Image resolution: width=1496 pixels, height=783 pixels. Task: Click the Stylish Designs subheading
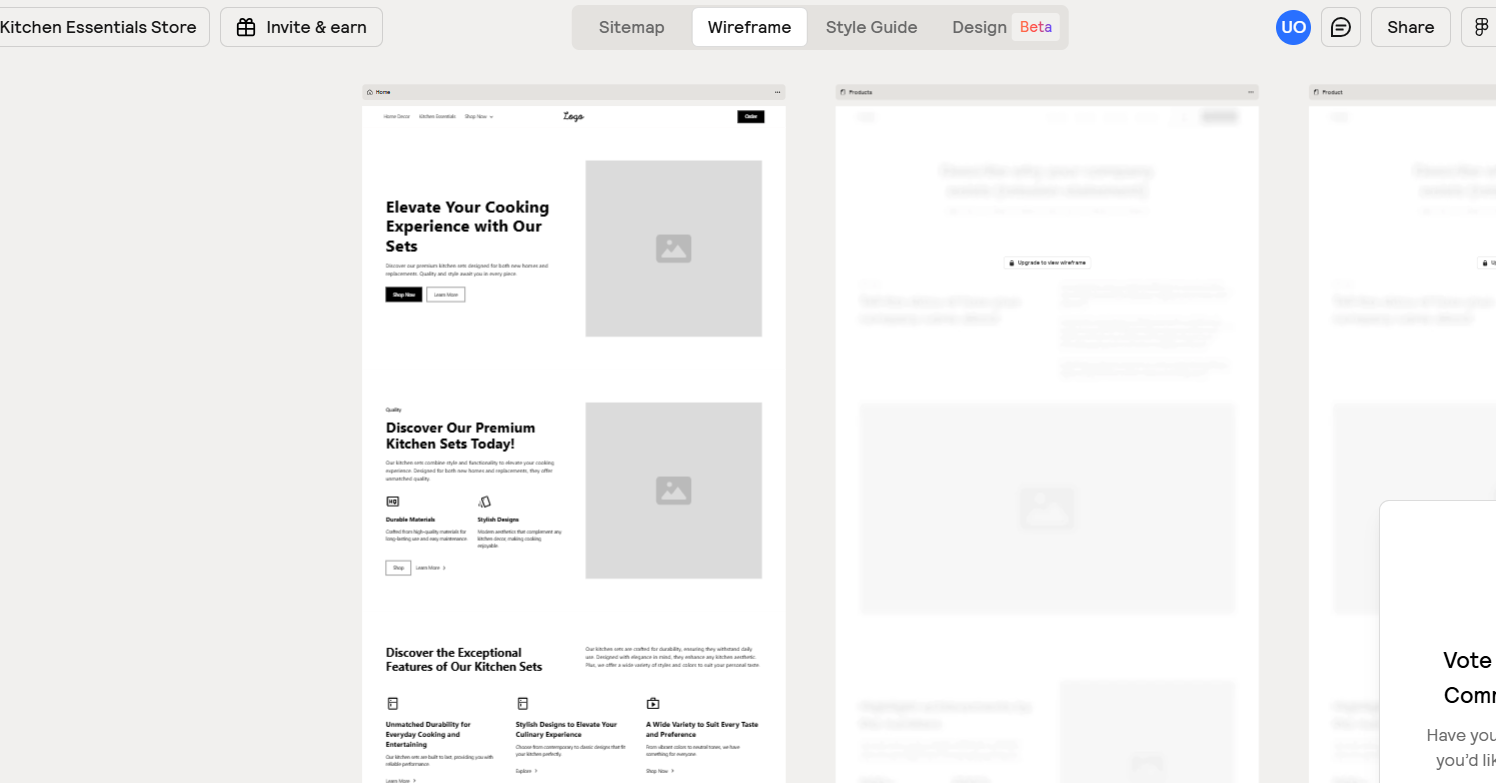click(x=498, y=520)
